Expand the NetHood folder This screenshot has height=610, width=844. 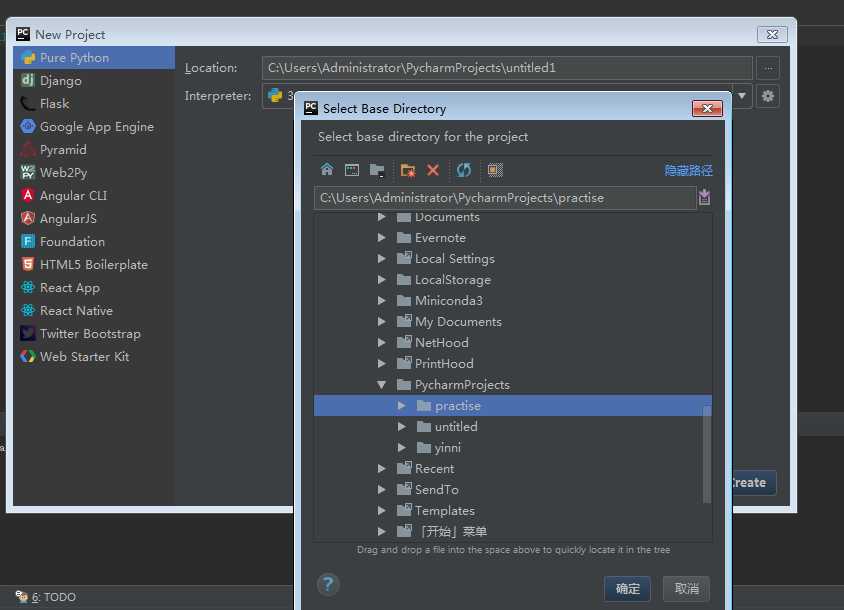tap(382, 342)
